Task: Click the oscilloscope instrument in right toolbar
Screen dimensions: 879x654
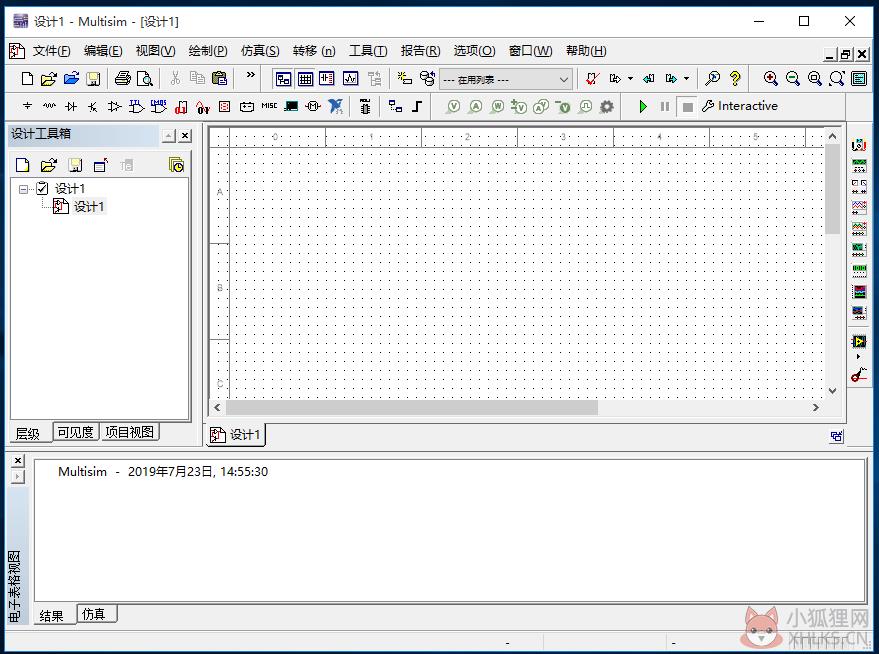Action: click(x=859, y=207)
